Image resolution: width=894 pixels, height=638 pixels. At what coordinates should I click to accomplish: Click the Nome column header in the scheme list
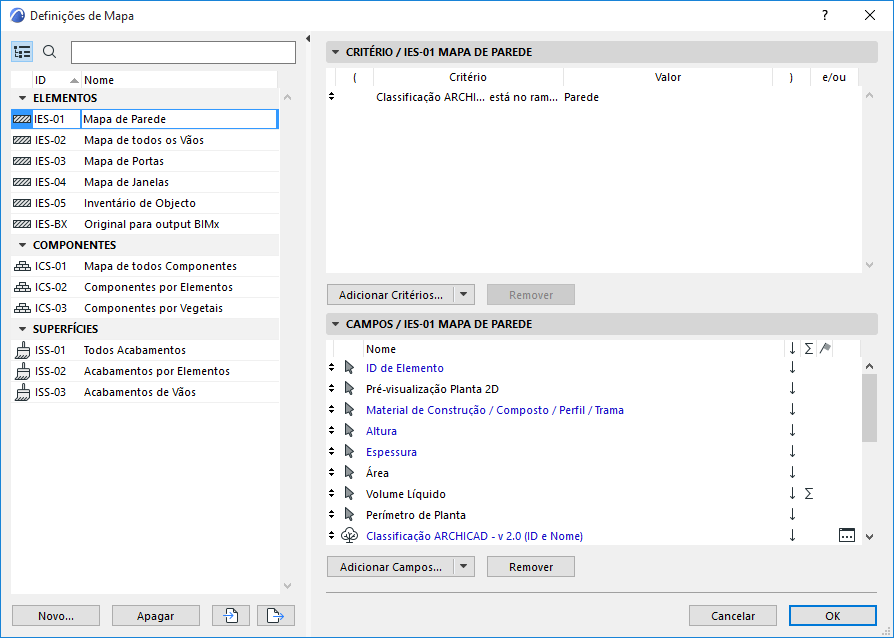179,80
